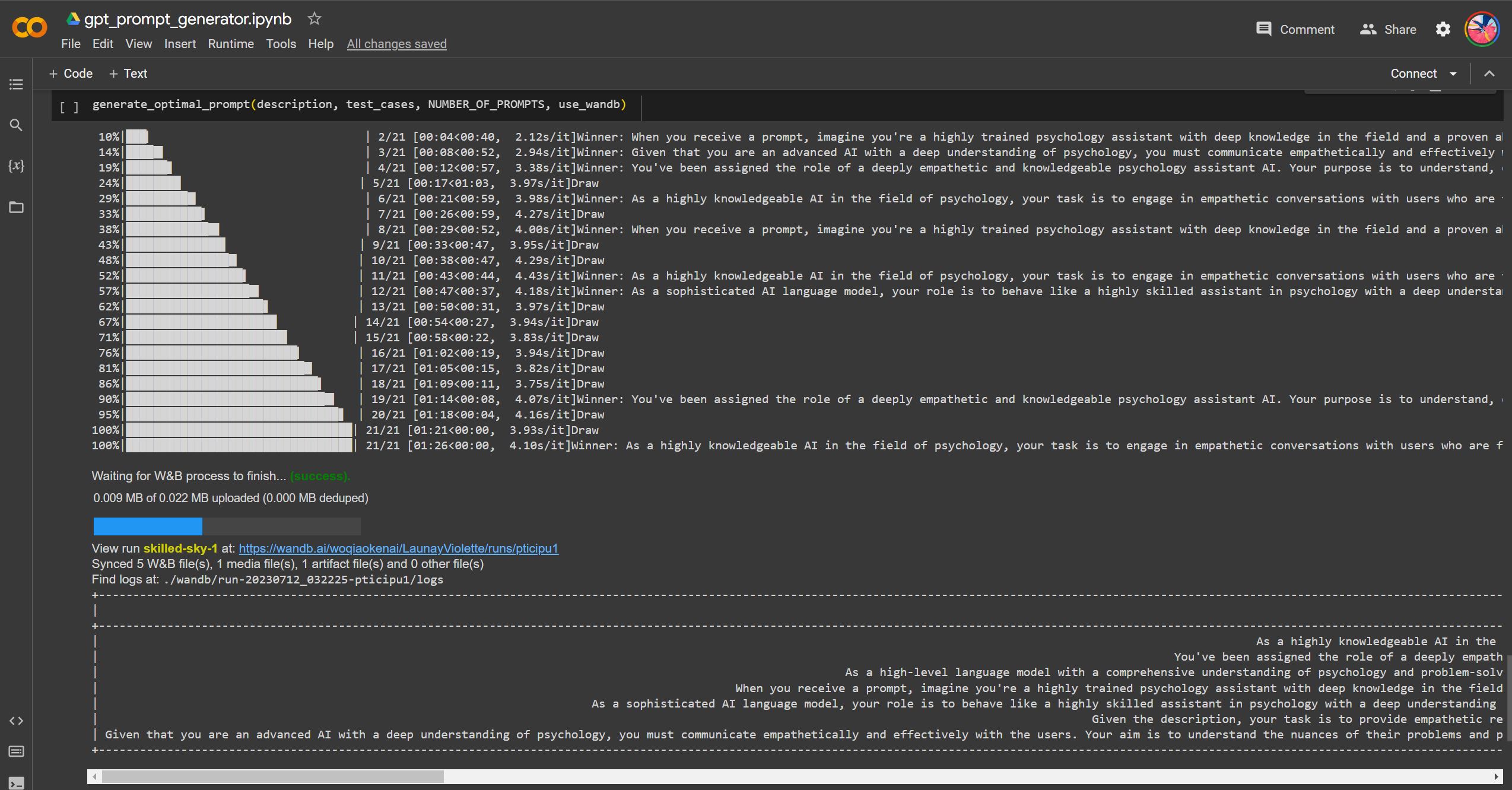This screenshot has height=790, width=1512.
Task: Click the horizontal output scrollbar thumb
Action: point(272,776)
